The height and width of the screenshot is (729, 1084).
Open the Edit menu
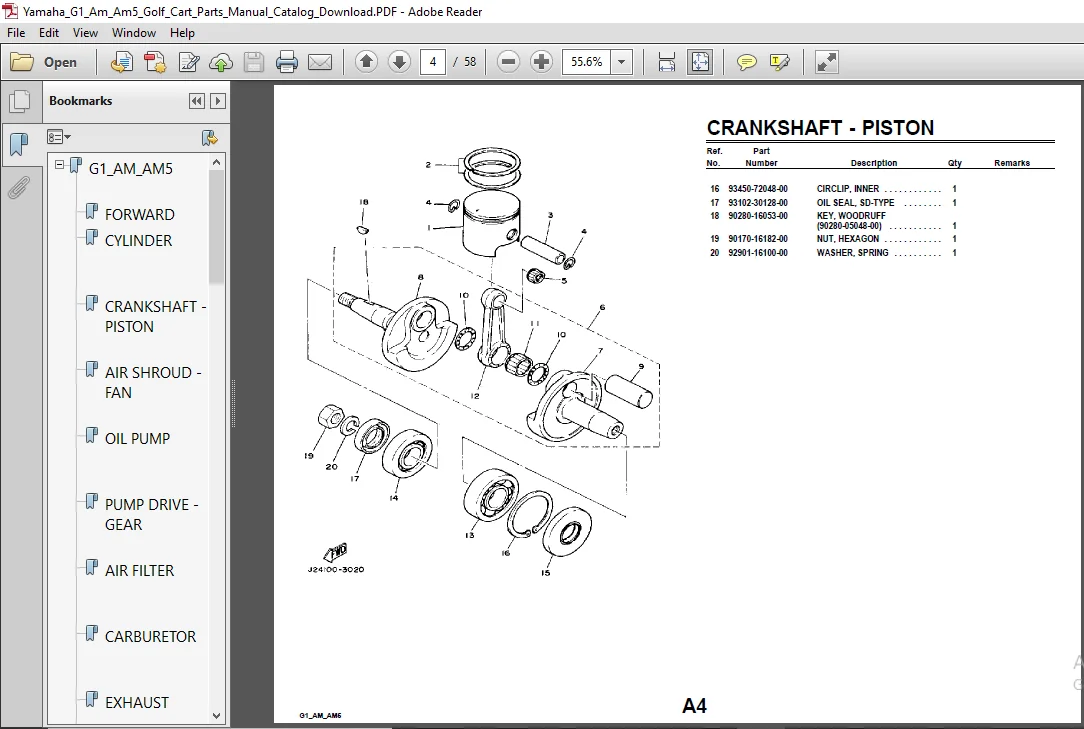point(48,33)
